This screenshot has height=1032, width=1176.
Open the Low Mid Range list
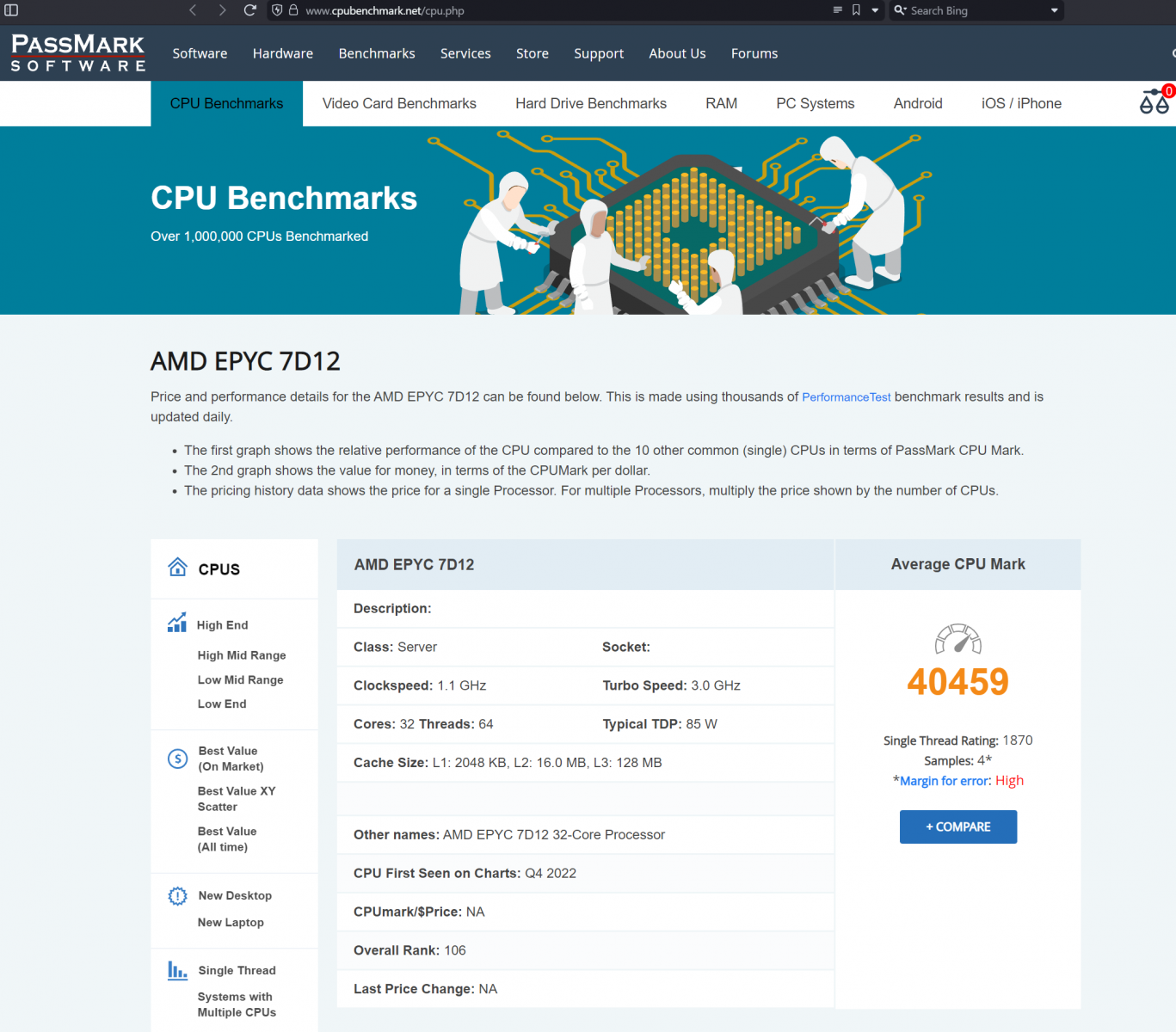click(x=240, y=679)
